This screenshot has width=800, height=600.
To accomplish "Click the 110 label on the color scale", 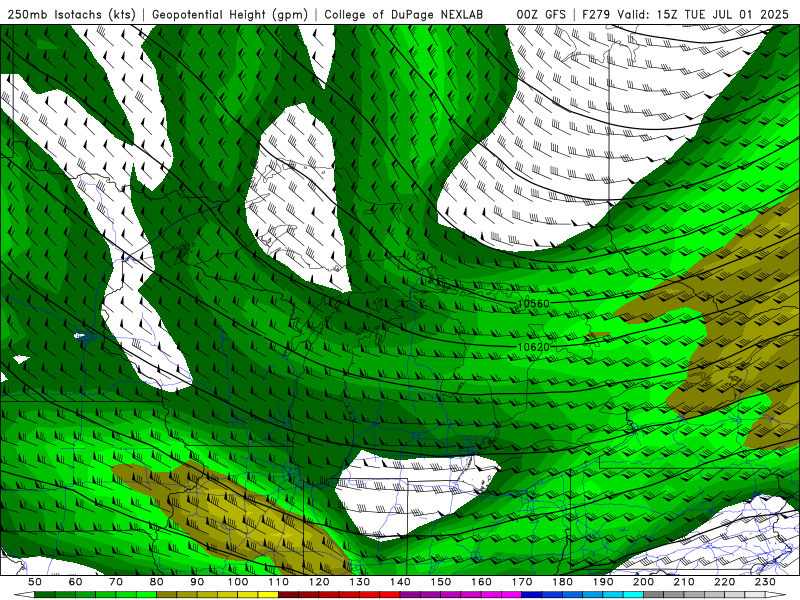I will click(278, 582).
